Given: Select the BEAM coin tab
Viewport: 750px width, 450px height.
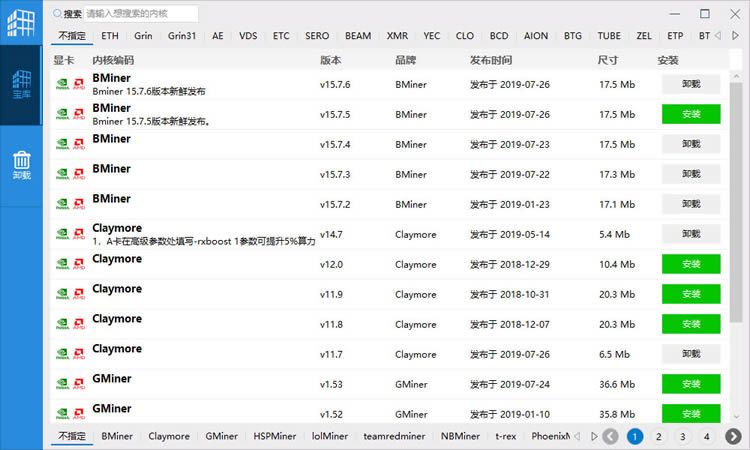Looking at the screenshot, I should pyautogui.click(x=358, y=36).
